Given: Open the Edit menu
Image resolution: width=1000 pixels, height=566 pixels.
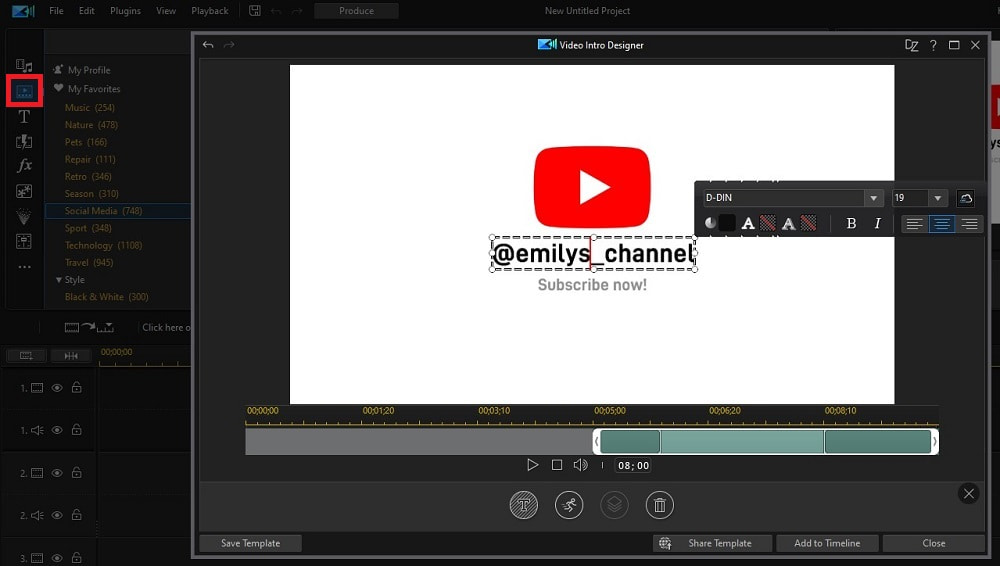Looking at the screenshot, I should [87, 11].
